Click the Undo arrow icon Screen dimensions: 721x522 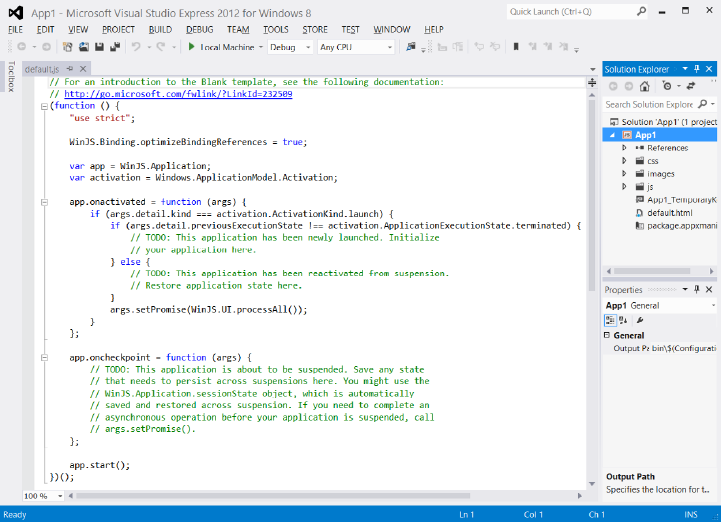(136, 46)
